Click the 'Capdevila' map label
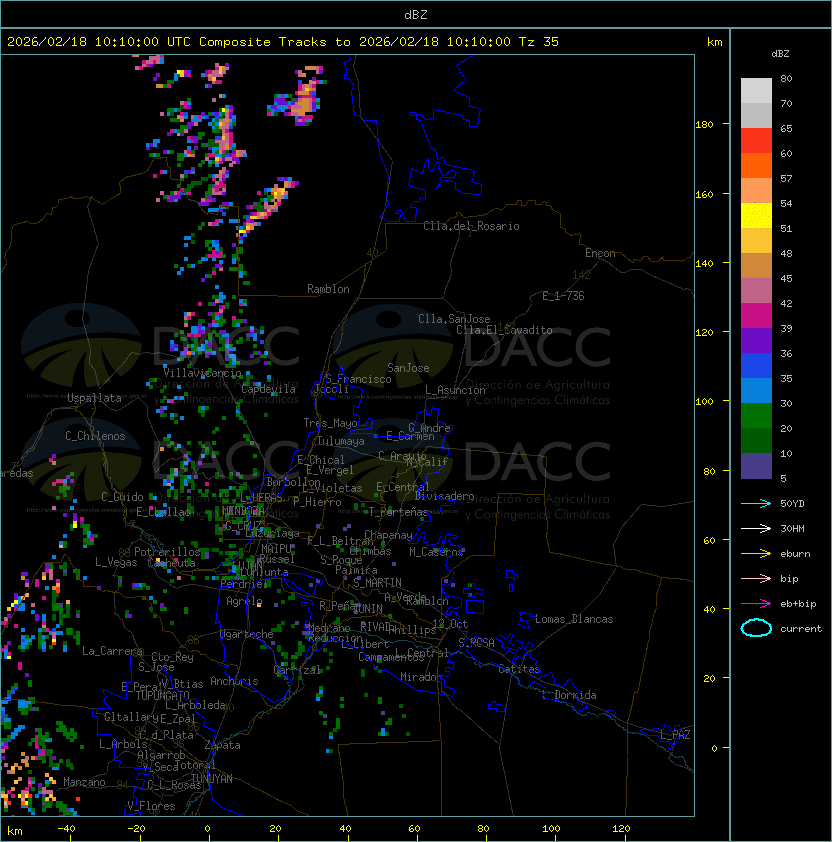The width and height of the screenshot is (832, 842). click(x=269, y=389)
